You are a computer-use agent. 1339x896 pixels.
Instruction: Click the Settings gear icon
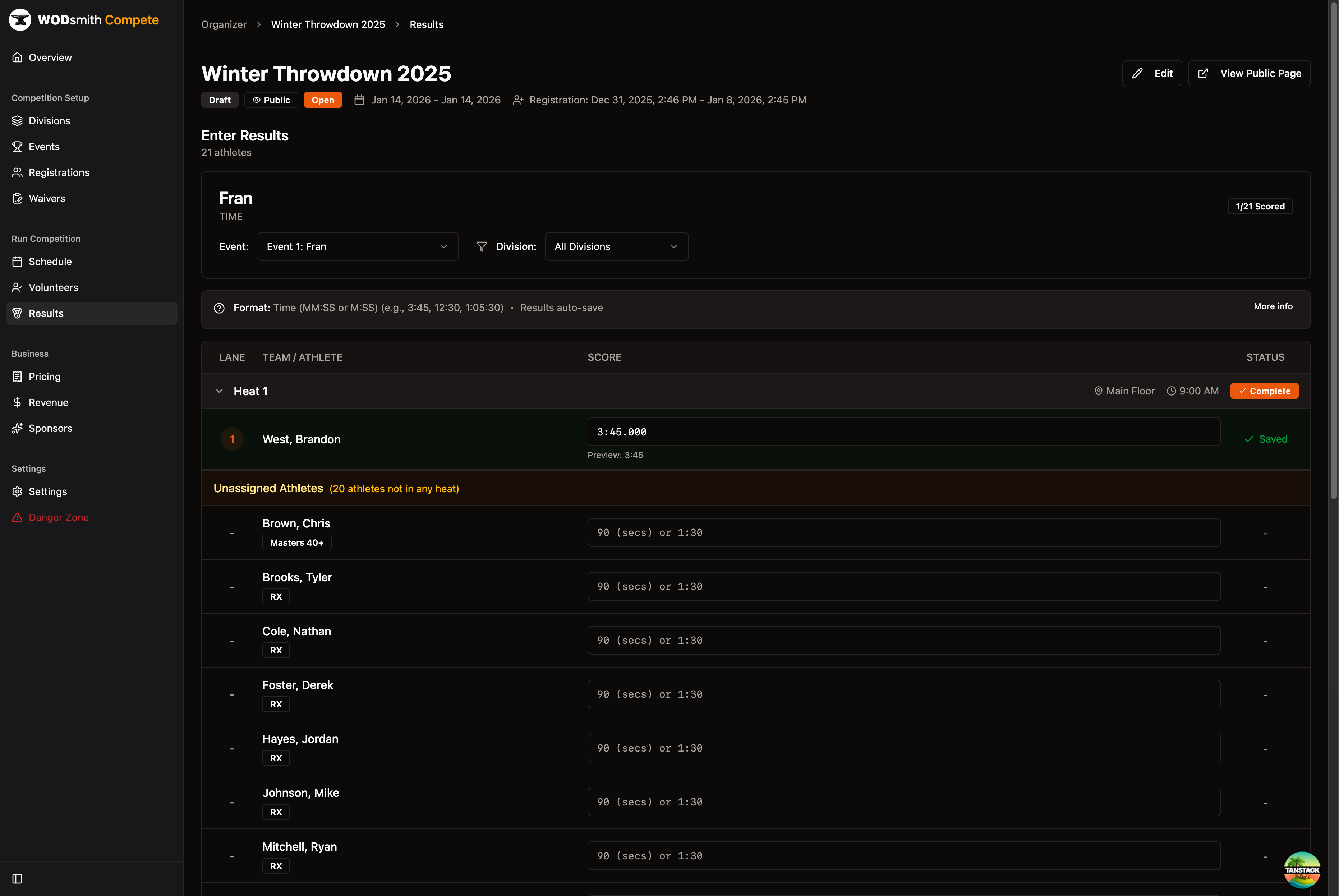click(x=17, y=491)
